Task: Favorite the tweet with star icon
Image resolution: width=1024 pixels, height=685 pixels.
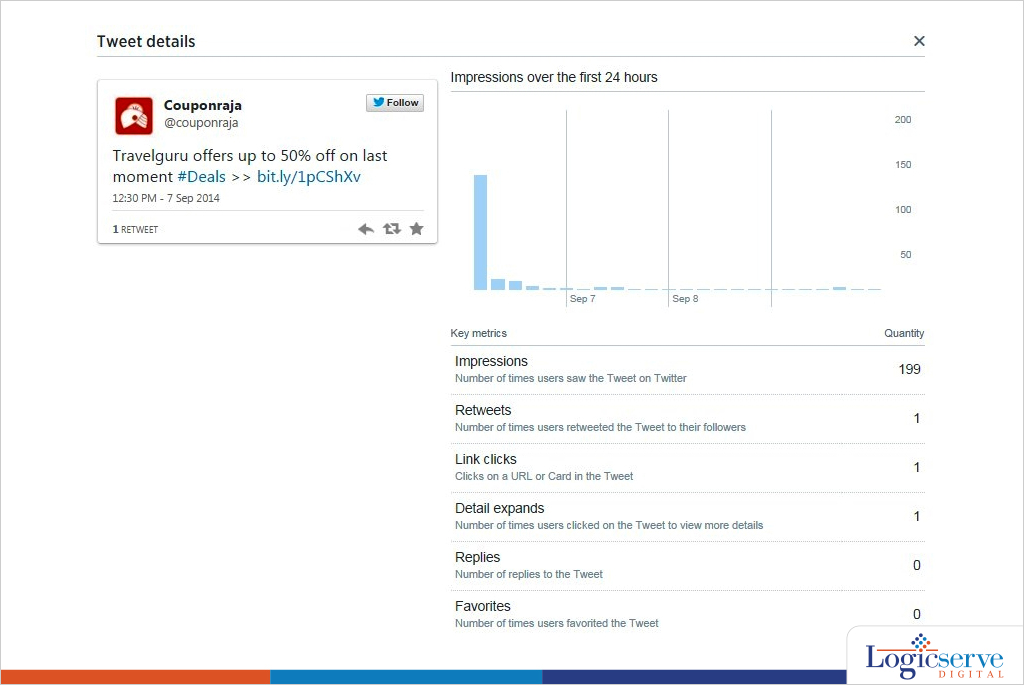Action: pyautogui.click(x=416, y=229)
